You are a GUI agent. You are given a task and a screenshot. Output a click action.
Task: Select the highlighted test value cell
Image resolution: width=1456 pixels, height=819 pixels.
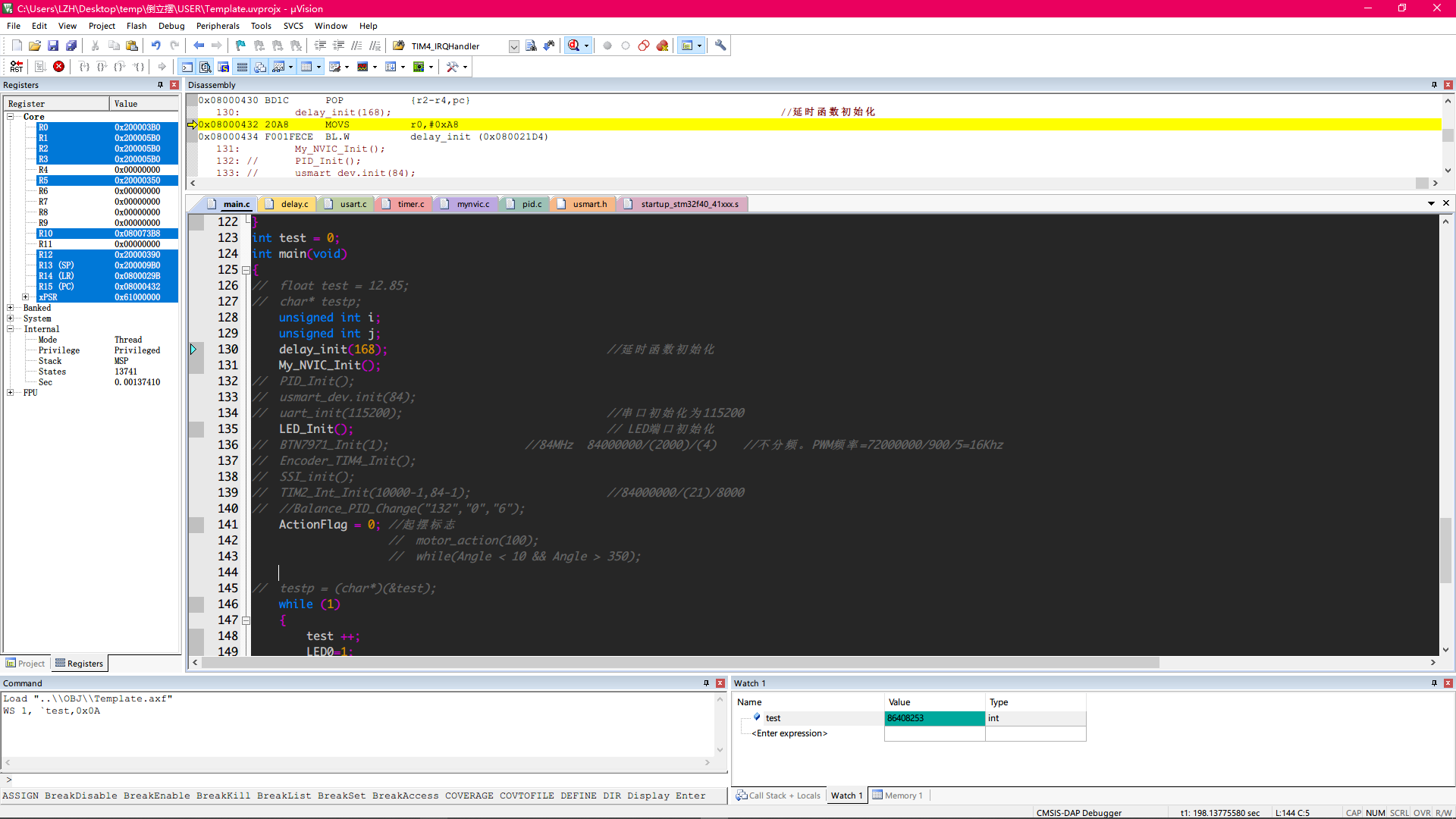click(934, 718)
